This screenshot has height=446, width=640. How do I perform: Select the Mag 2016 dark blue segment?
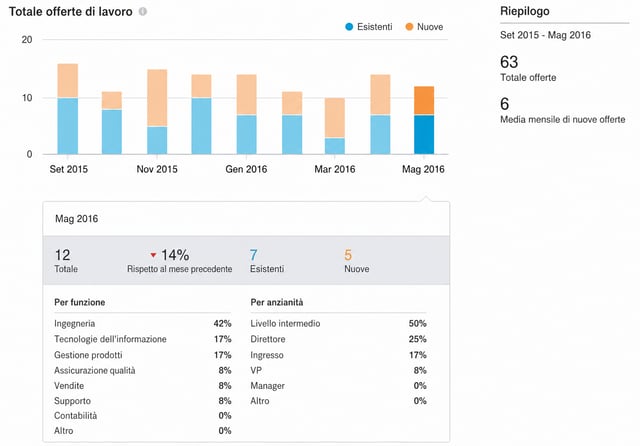pos(424,135)
